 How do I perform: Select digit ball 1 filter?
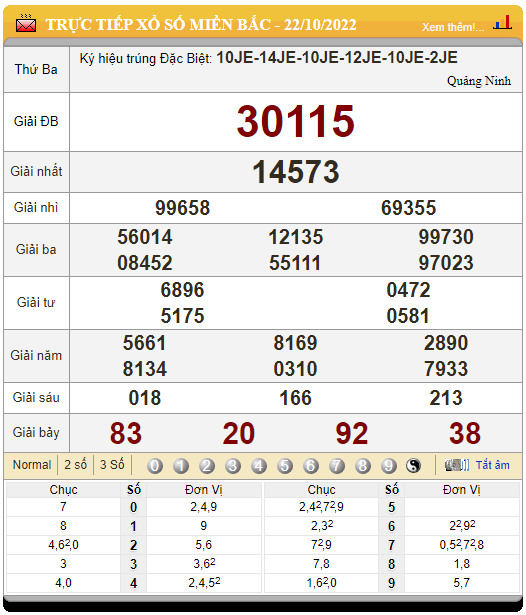(181, 466)
